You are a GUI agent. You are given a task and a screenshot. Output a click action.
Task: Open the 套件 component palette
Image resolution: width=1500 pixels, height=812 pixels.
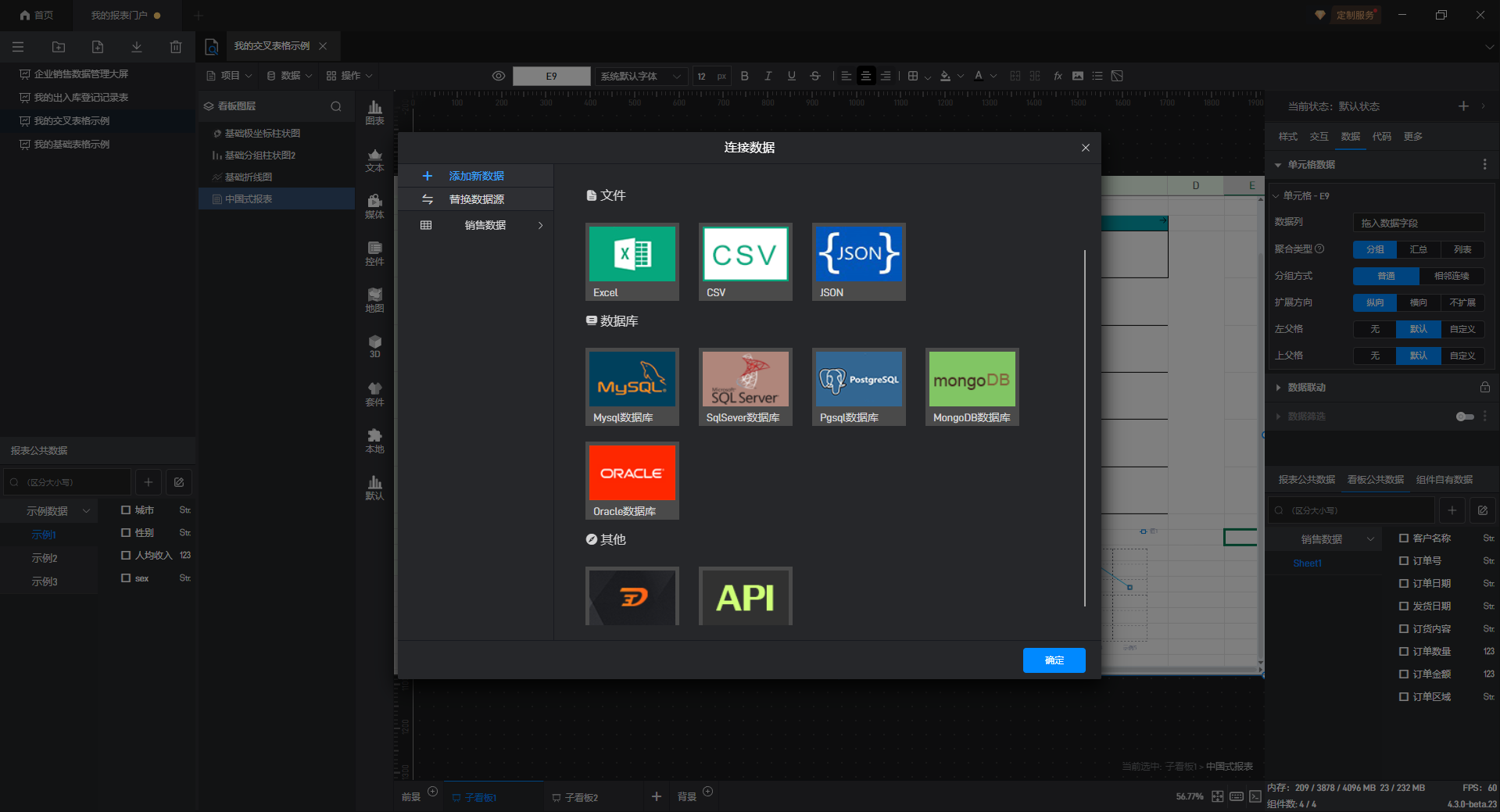coord(374,395)
